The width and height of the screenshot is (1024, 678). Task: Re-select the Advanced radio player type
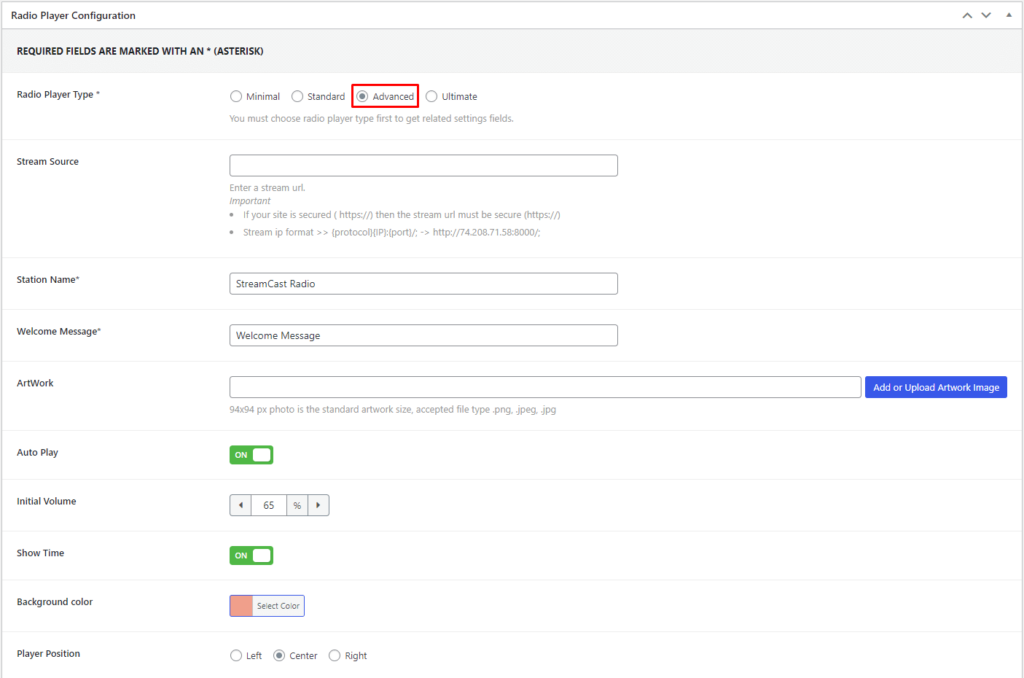coord(363,96)
